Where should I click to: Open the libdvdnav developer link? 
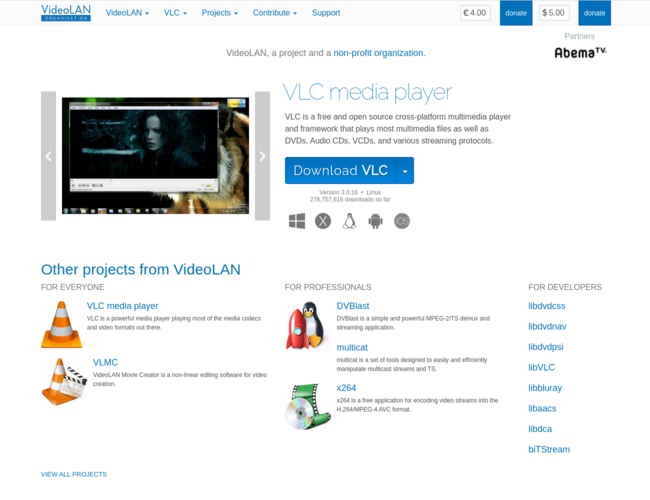click(x=547, y=327)
